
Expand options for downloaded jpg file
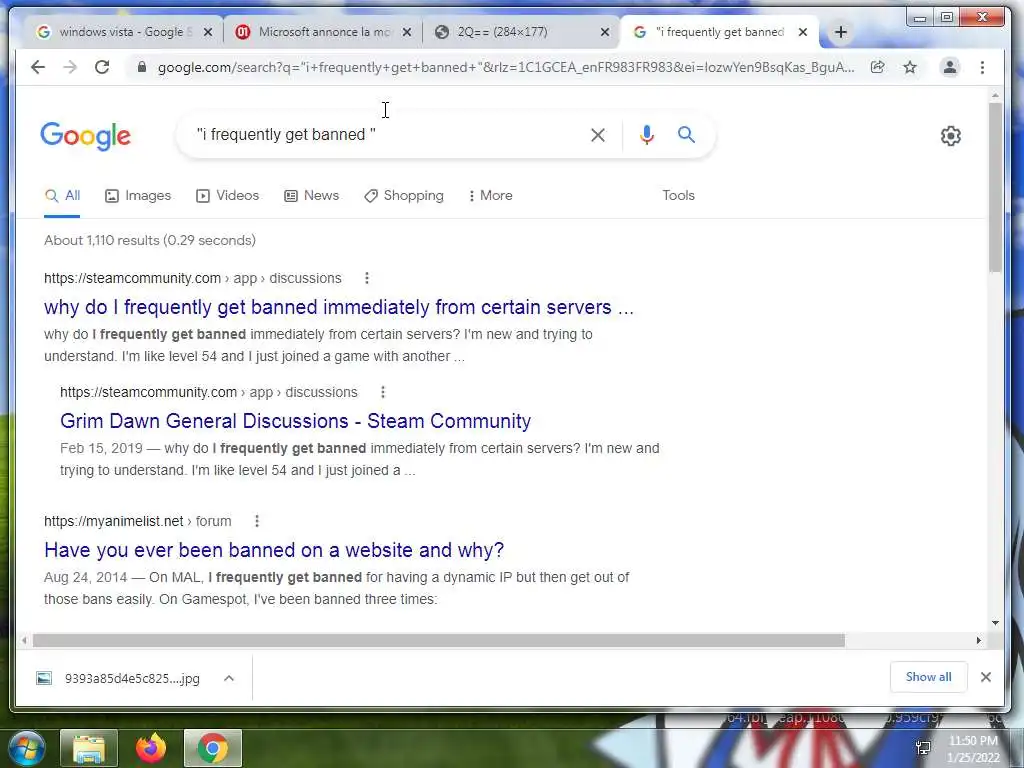click(x=229, y=679)
